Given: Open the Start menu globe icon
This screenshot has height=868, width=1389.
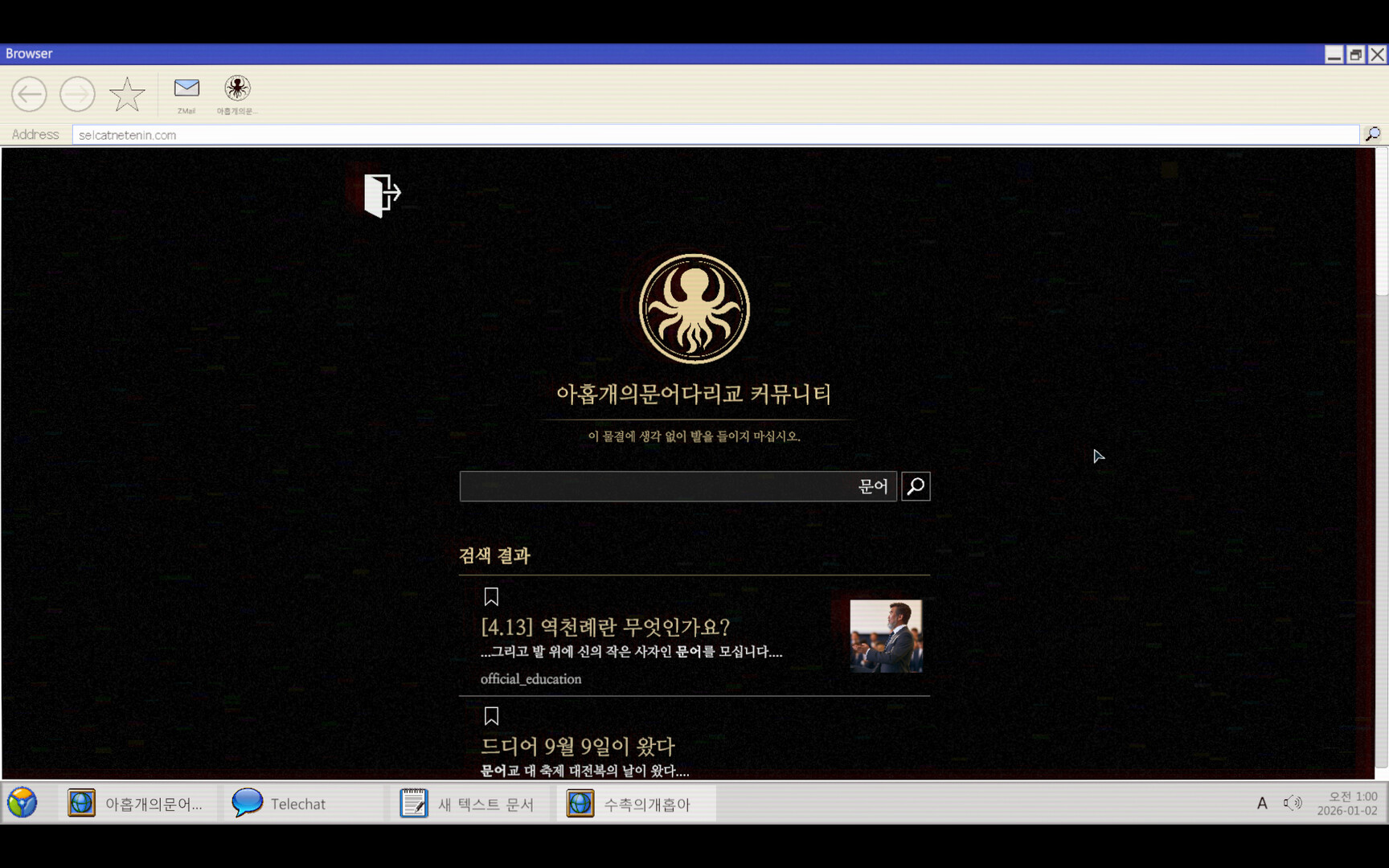Looking at the screenshot, I should (x=23, y=803).
